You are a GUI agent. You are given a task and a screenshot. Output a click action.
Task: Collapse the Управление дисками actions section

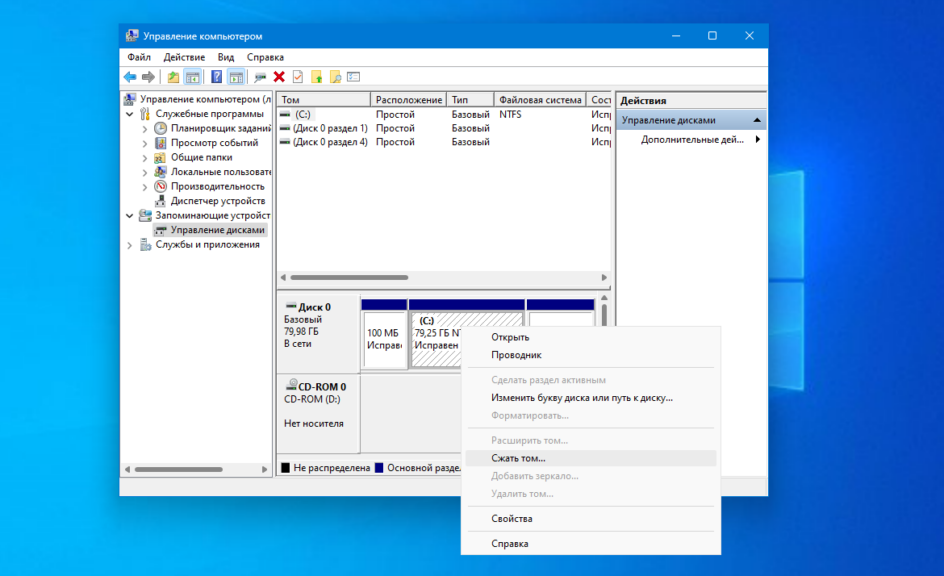(x=757, y=120)
